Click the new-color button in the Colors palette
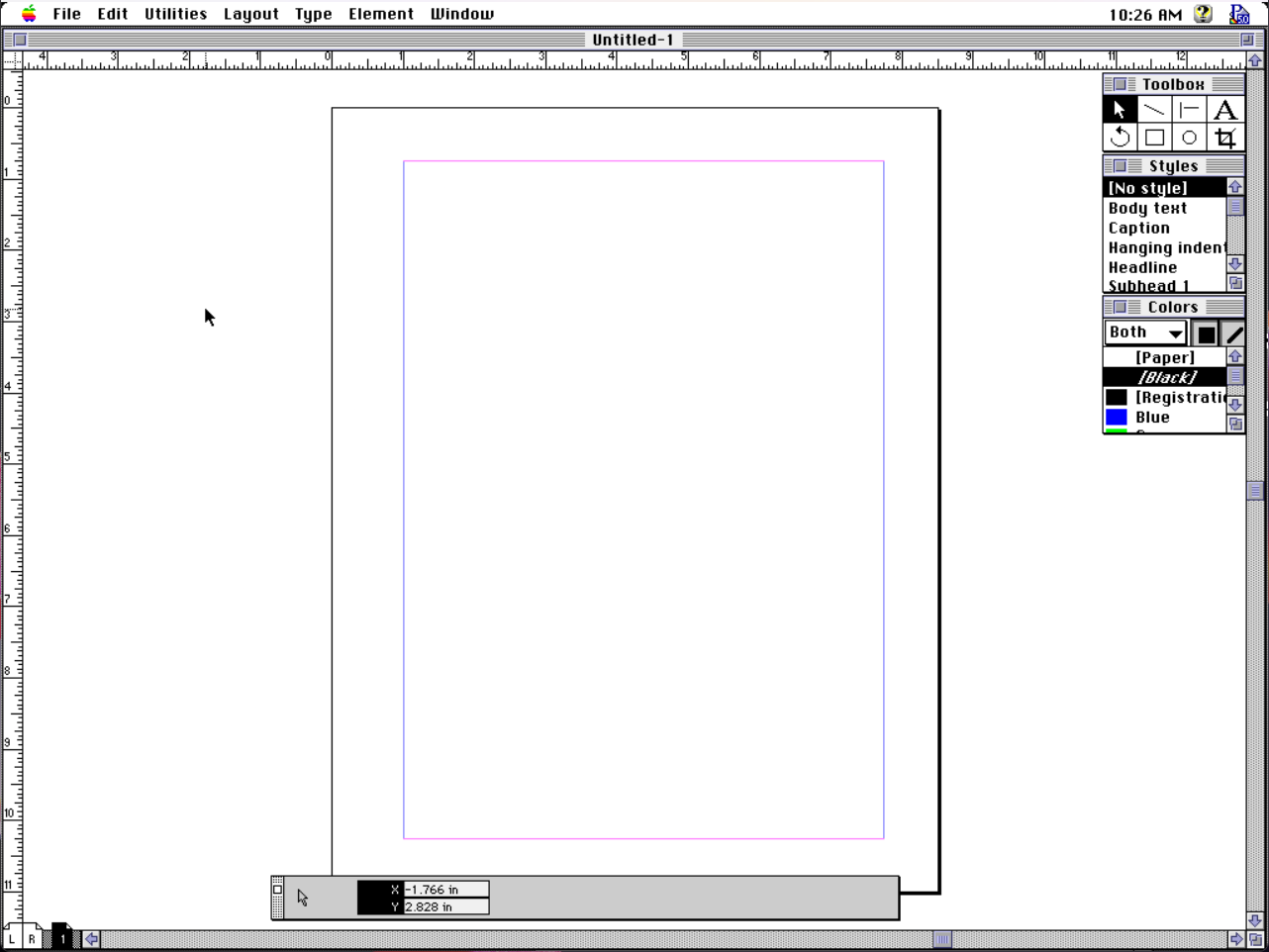Screen dimensions: 1269x952 [1234, 423]
